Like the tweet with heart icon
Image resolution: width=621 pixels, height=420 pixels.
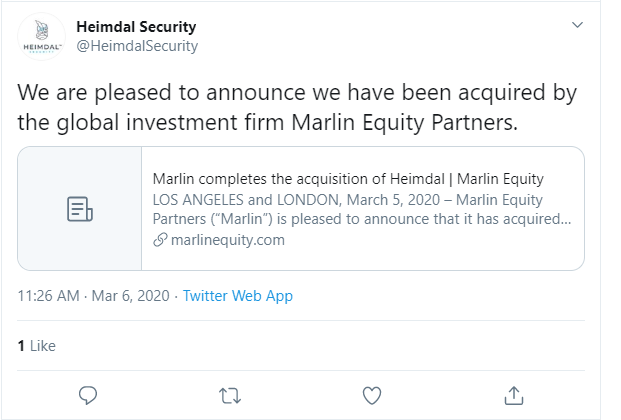pyautogui.click(x=372, y=394)
